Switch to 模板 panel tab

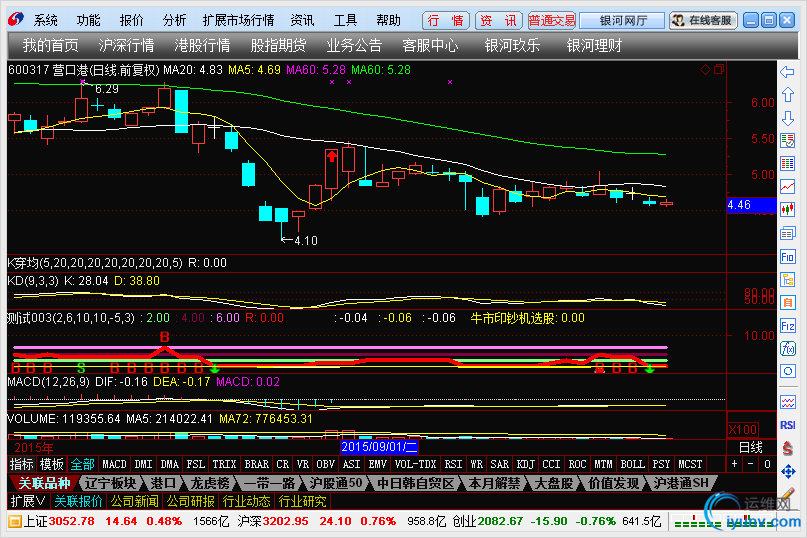point(51,464)
